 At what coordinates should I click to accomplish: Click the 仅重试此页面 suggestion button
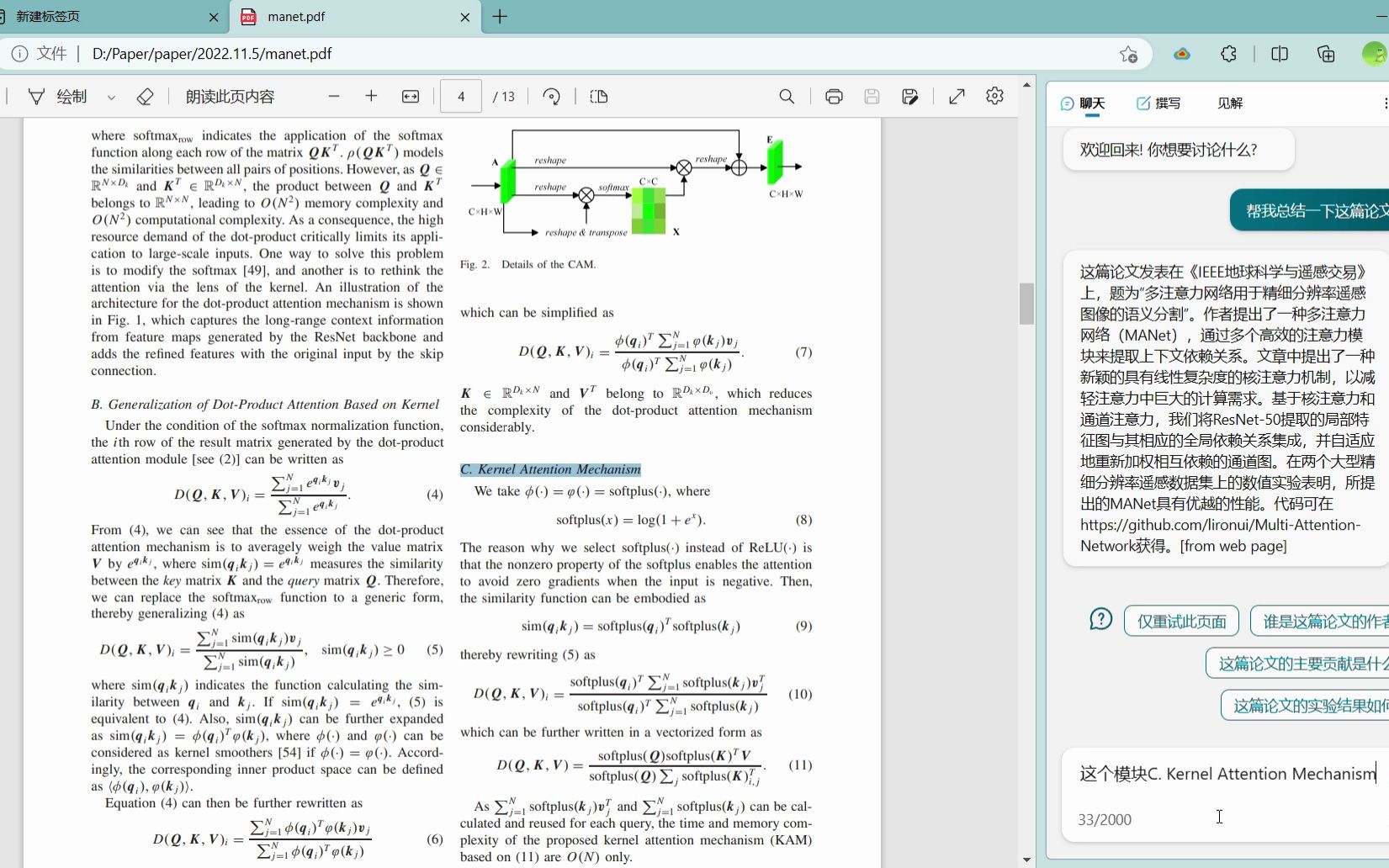pos(1181,622)
